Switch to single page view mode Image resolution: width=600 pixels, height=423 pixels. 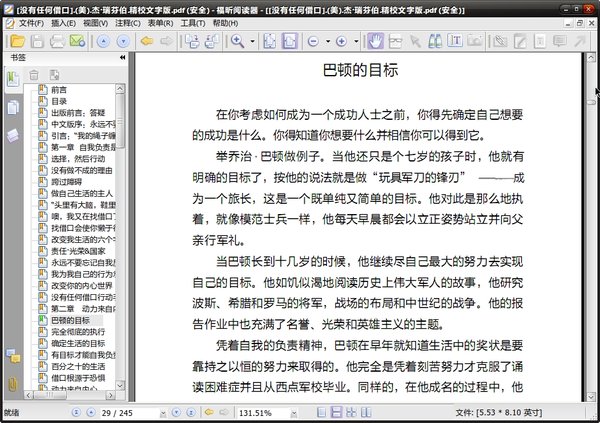[x=322, y=412]
